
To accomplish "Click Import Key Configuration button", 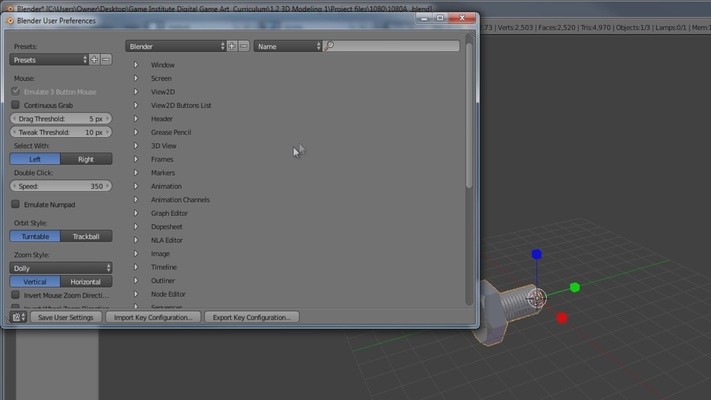I will [153, 317].
